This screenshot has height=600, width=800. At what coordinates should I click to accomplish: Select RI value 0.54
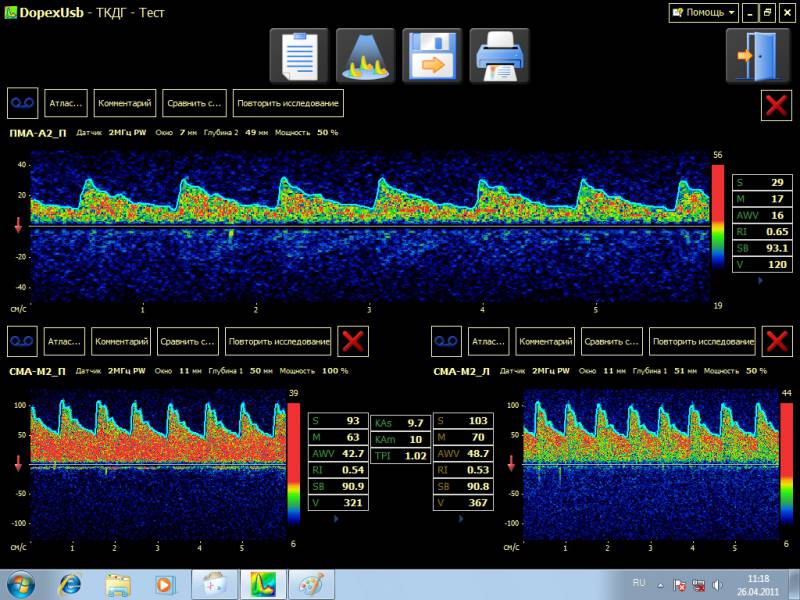click(x=353, y=470)
